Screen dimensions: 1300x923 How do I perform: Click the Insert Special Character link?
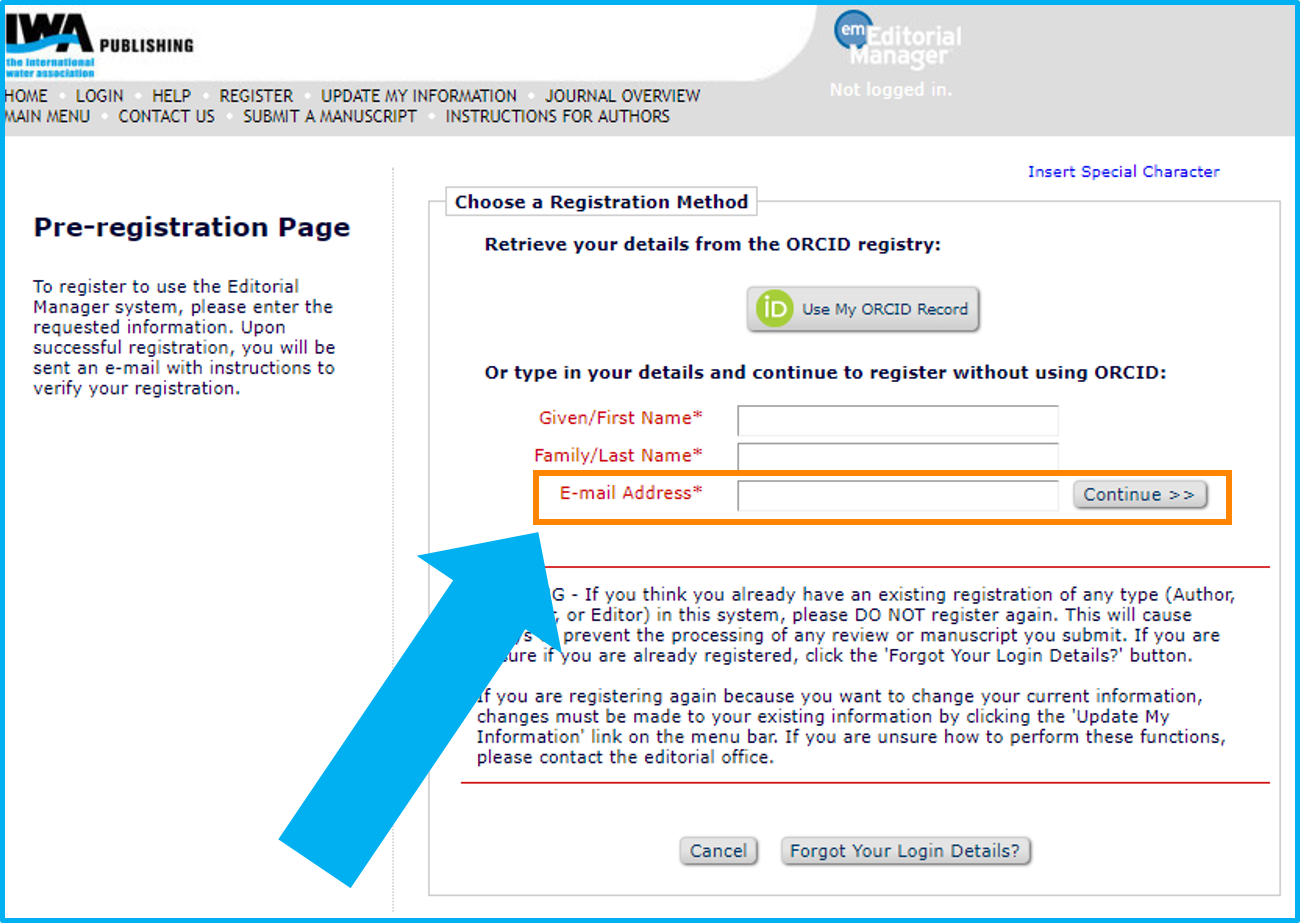tap(1123, 172)
